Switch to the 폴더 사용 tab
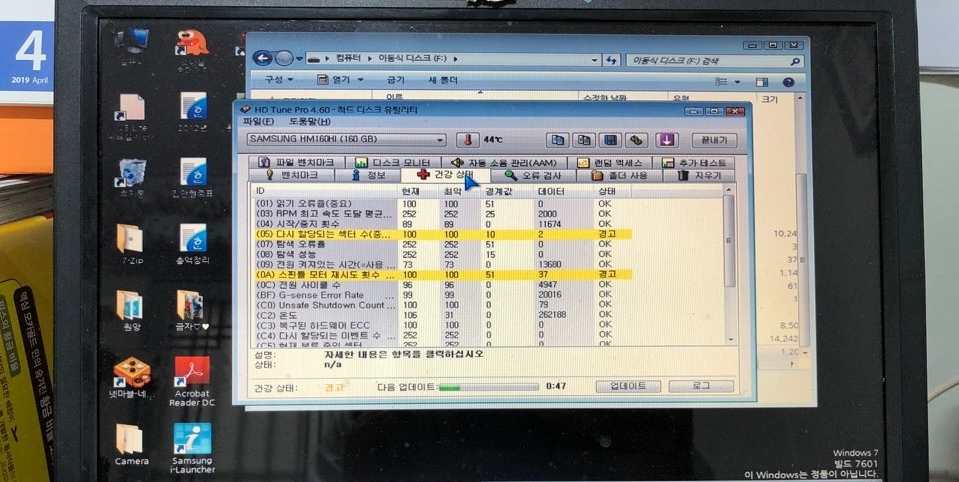959x482 pixels. [x=619, y=176]
